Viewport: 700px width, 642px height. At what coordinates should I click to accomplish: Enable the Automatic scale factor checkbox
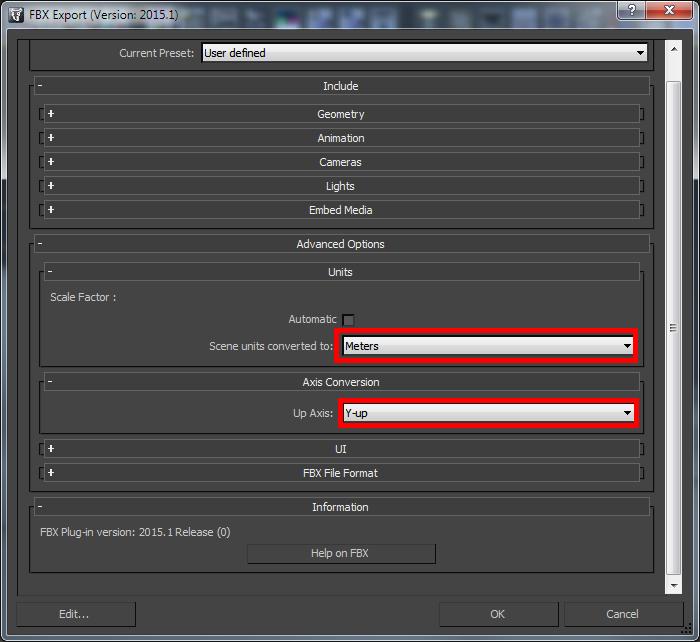(x=348, y=320)
